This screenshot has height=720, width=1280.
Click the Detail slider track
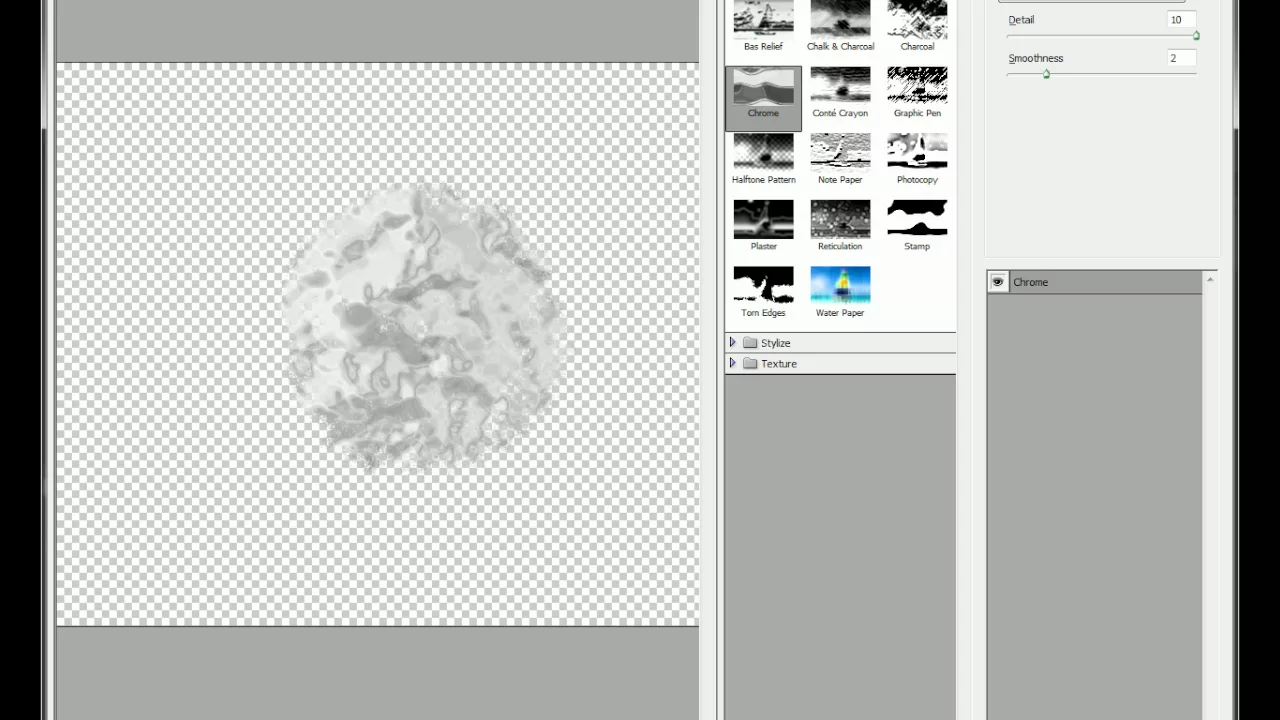(1101, 36)
